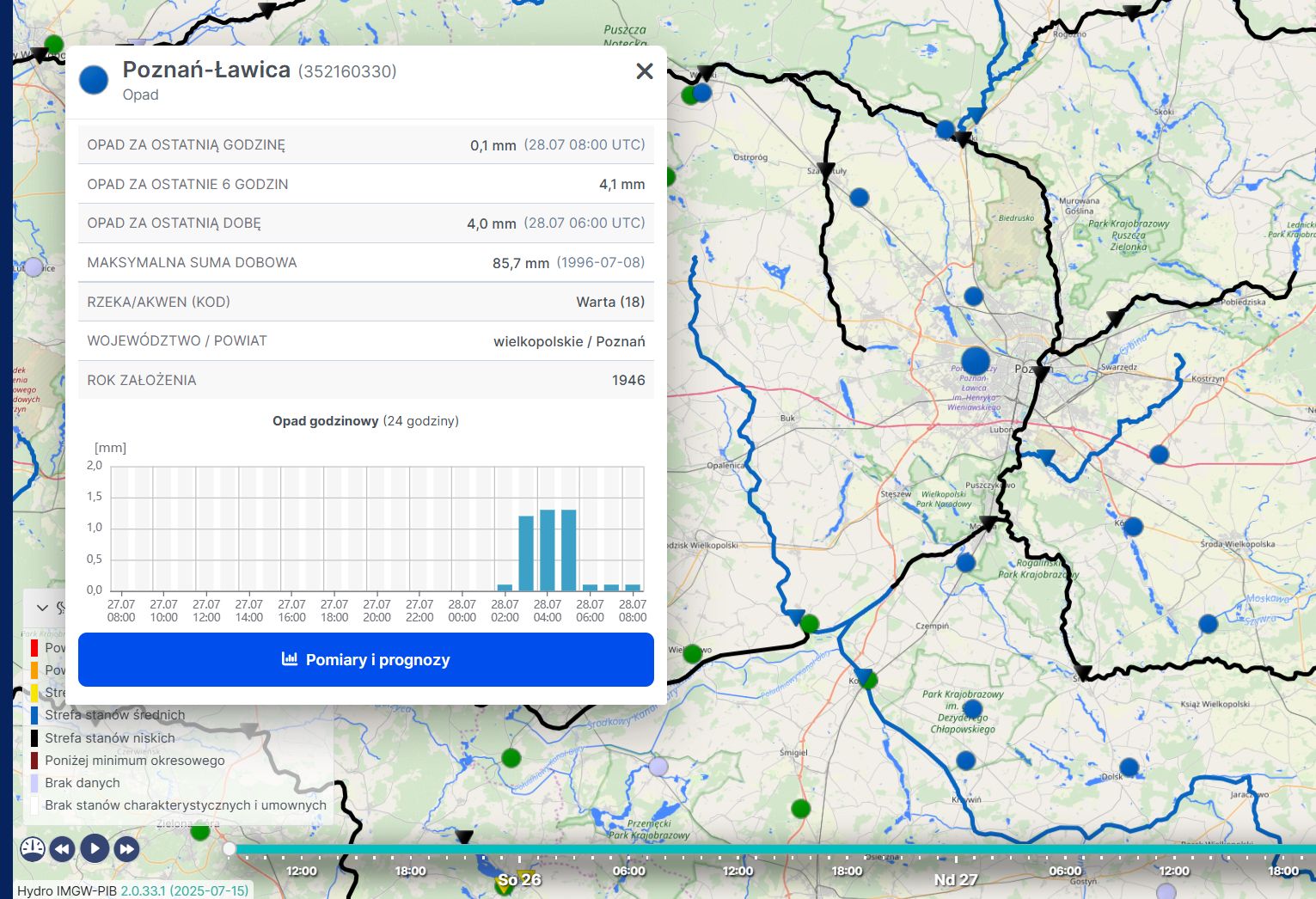
Task: Start the timeline animation with Play
Action: (x=95, y=849)
